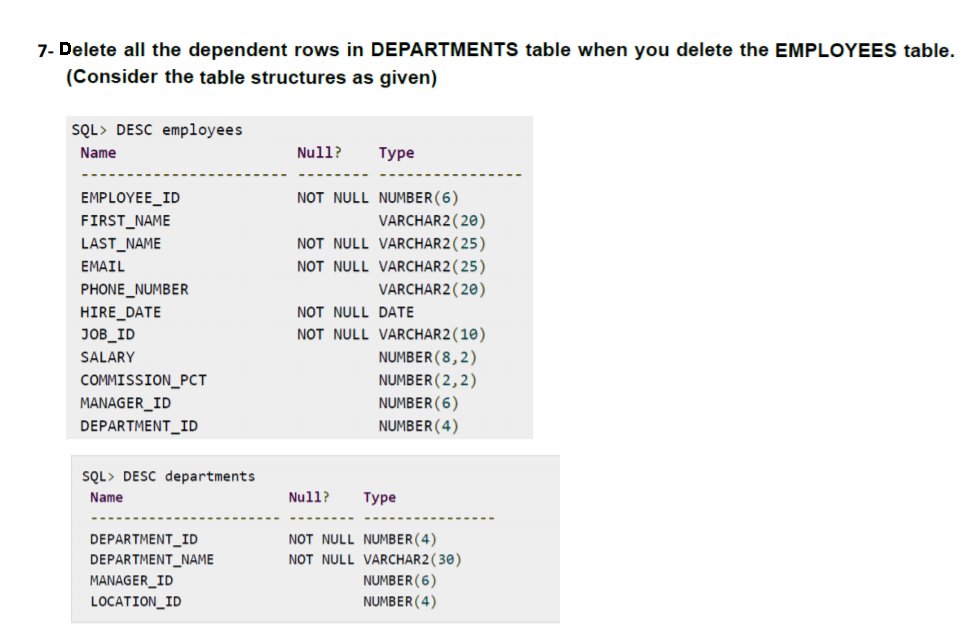Click DEPARTMENT_ID in the departments table
977x641 pixels.
[x=144, y=539]
